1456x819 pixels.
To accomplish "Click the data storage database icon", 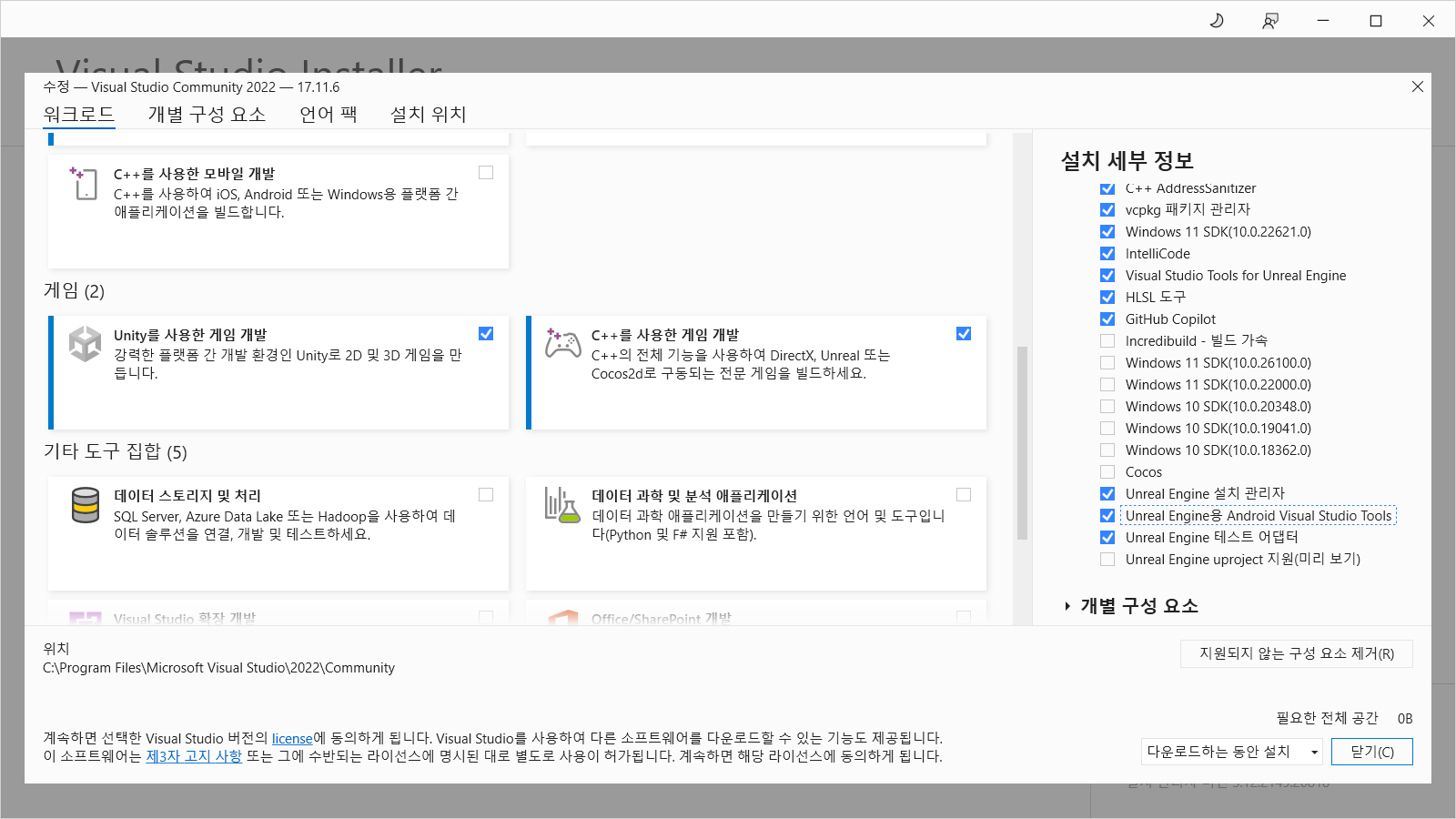I will click(86, 505).
